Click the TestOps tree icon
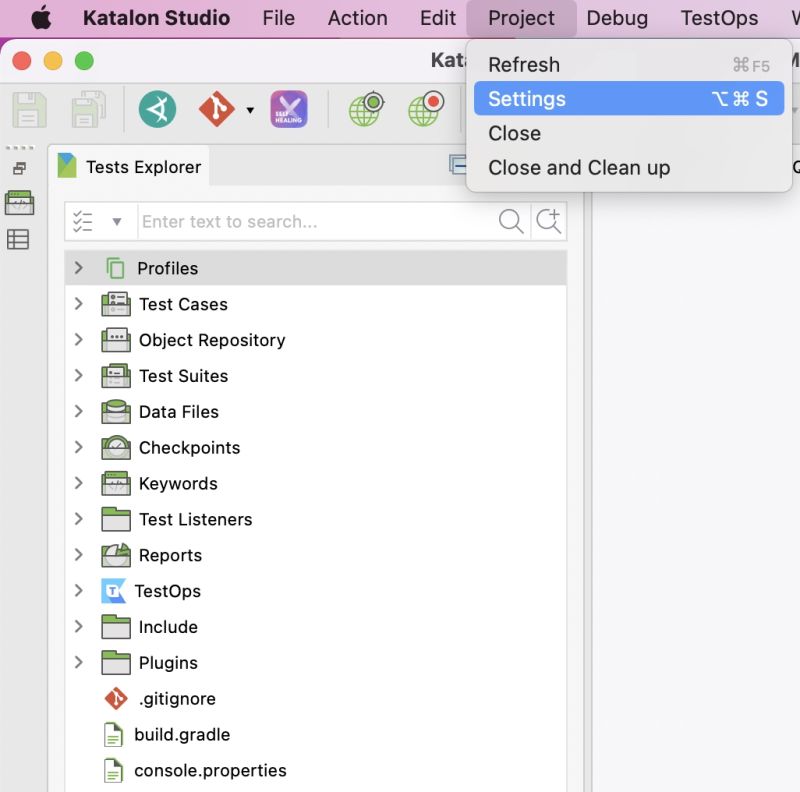The width and height of the screenshot is (800, 792). [x=114, y=591]
